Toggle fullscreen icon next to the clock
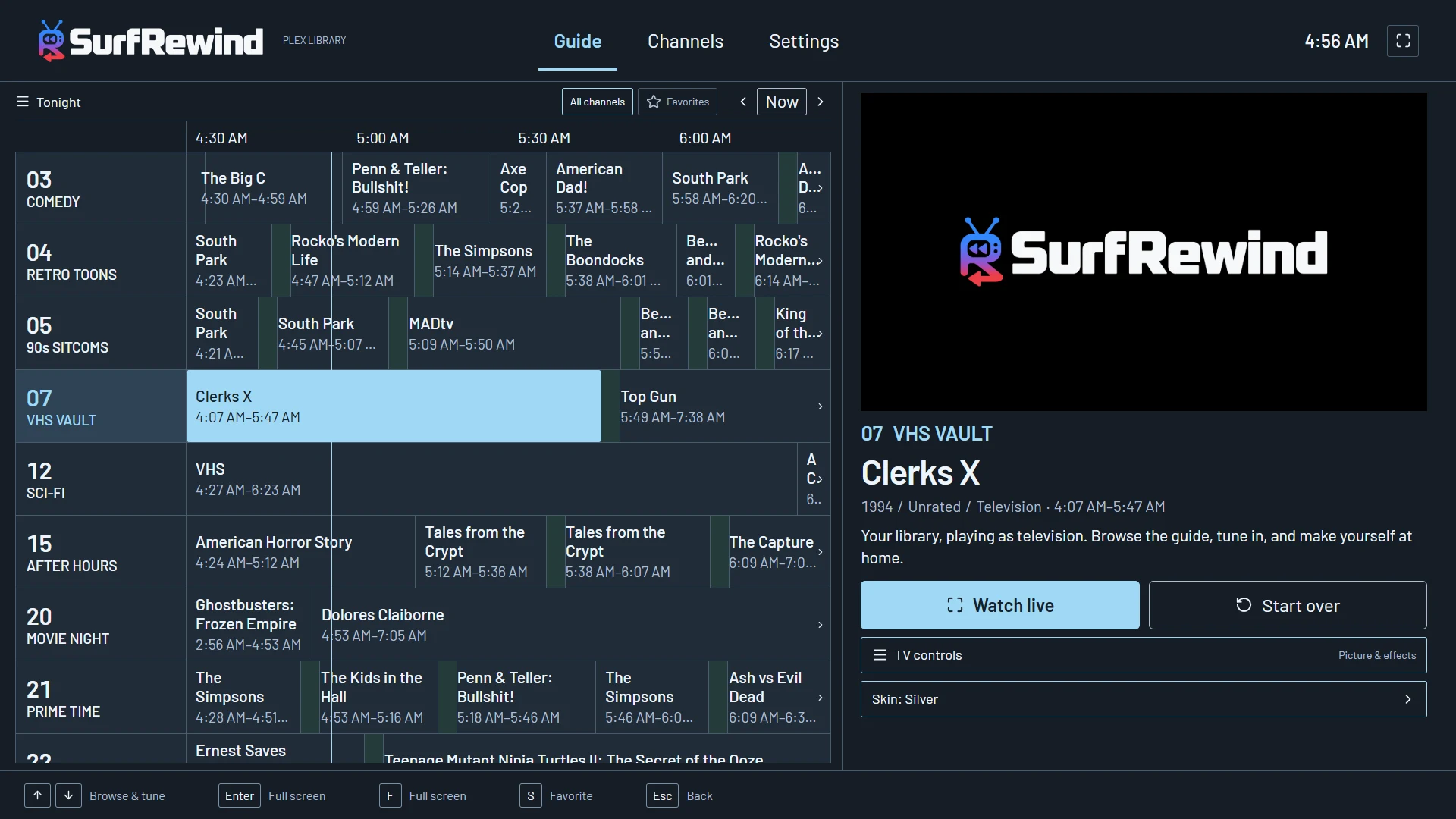Screen dimensions: 1456x819 tap(1403, 41)
